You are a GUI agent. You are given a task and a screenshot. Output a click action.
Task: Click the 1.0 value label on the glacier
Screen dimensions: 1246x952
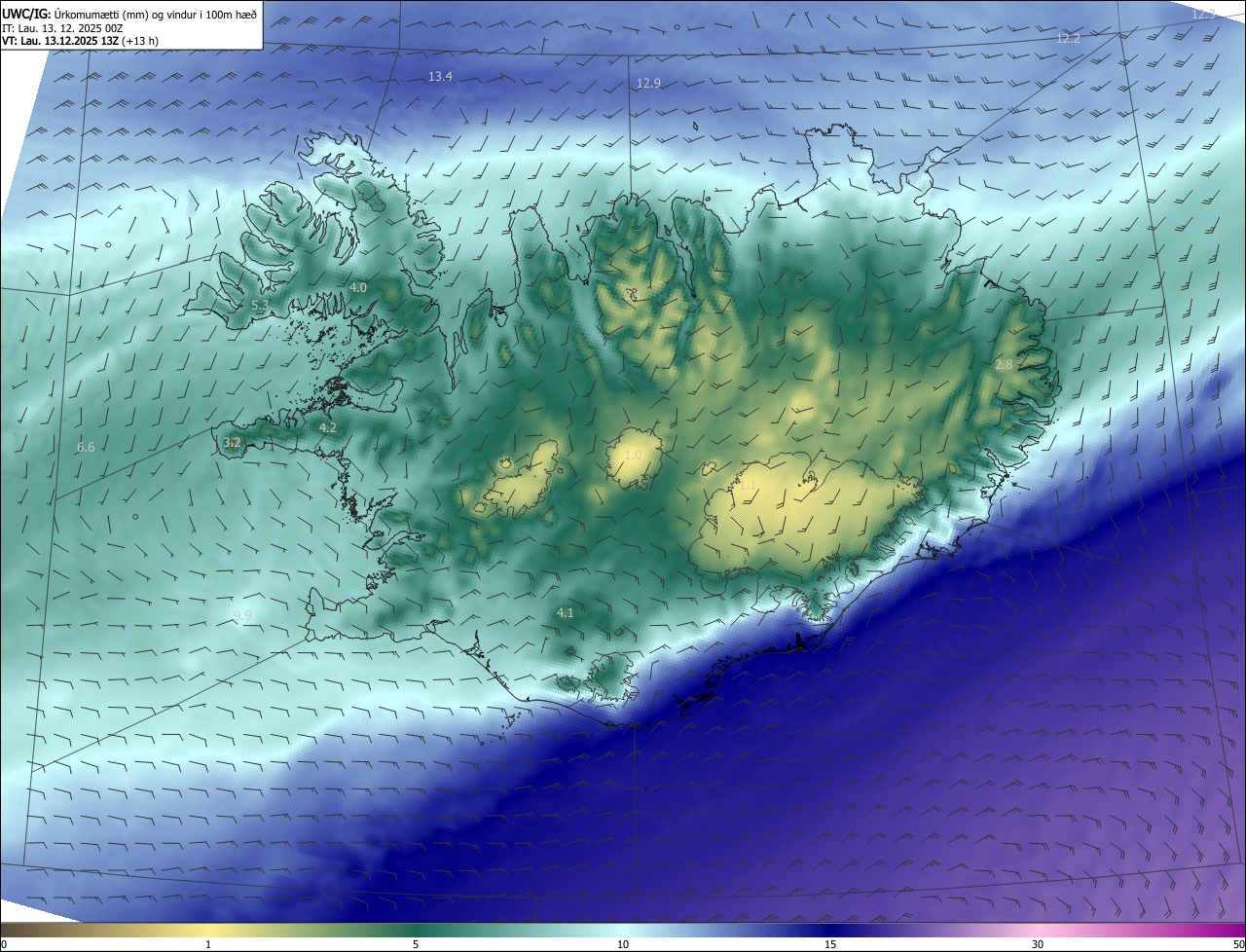coord(633,456)
